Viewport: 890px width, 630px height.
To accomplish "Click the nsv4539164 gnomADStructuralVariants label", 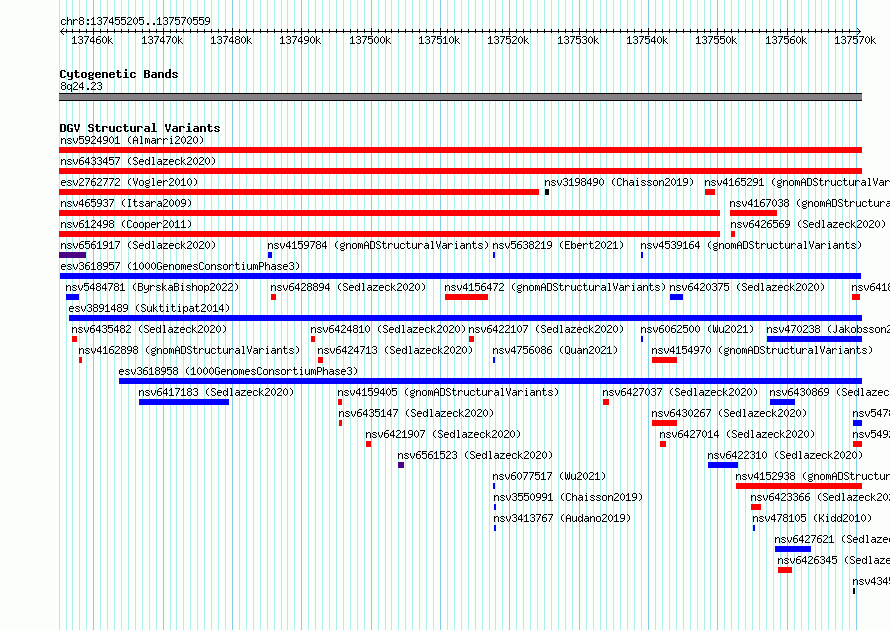I will pos(751,245).
